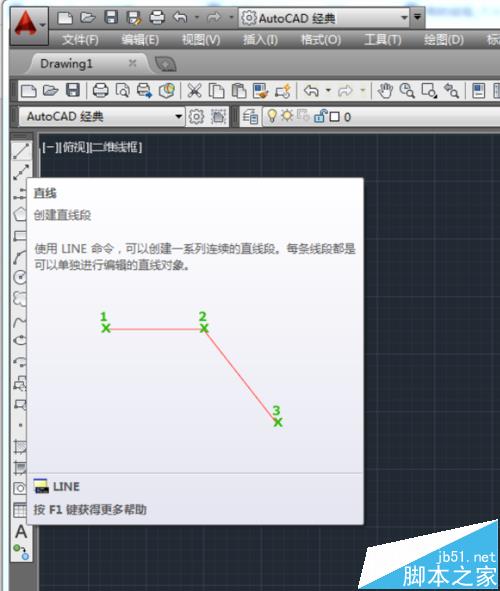Viewport: 500px width, 591px height.
Task: Click the [俯视] view control
Action: coord(75,147)
